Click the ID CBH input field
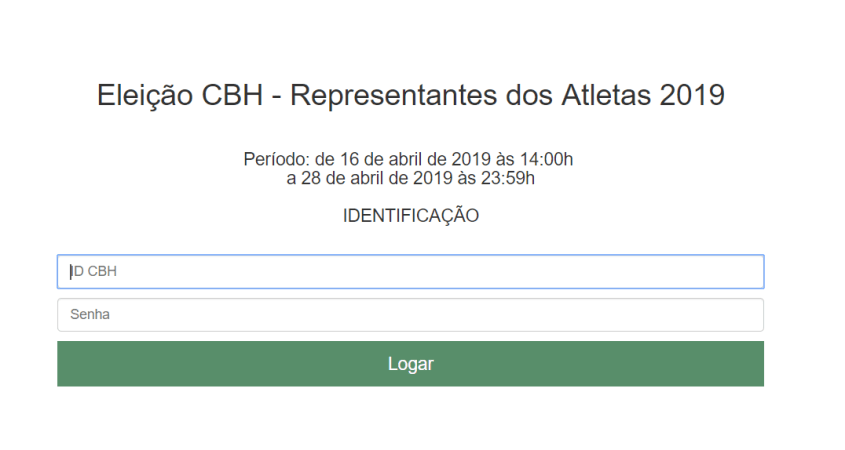Screen dimensions: 845x450 [x=410, y=271]
